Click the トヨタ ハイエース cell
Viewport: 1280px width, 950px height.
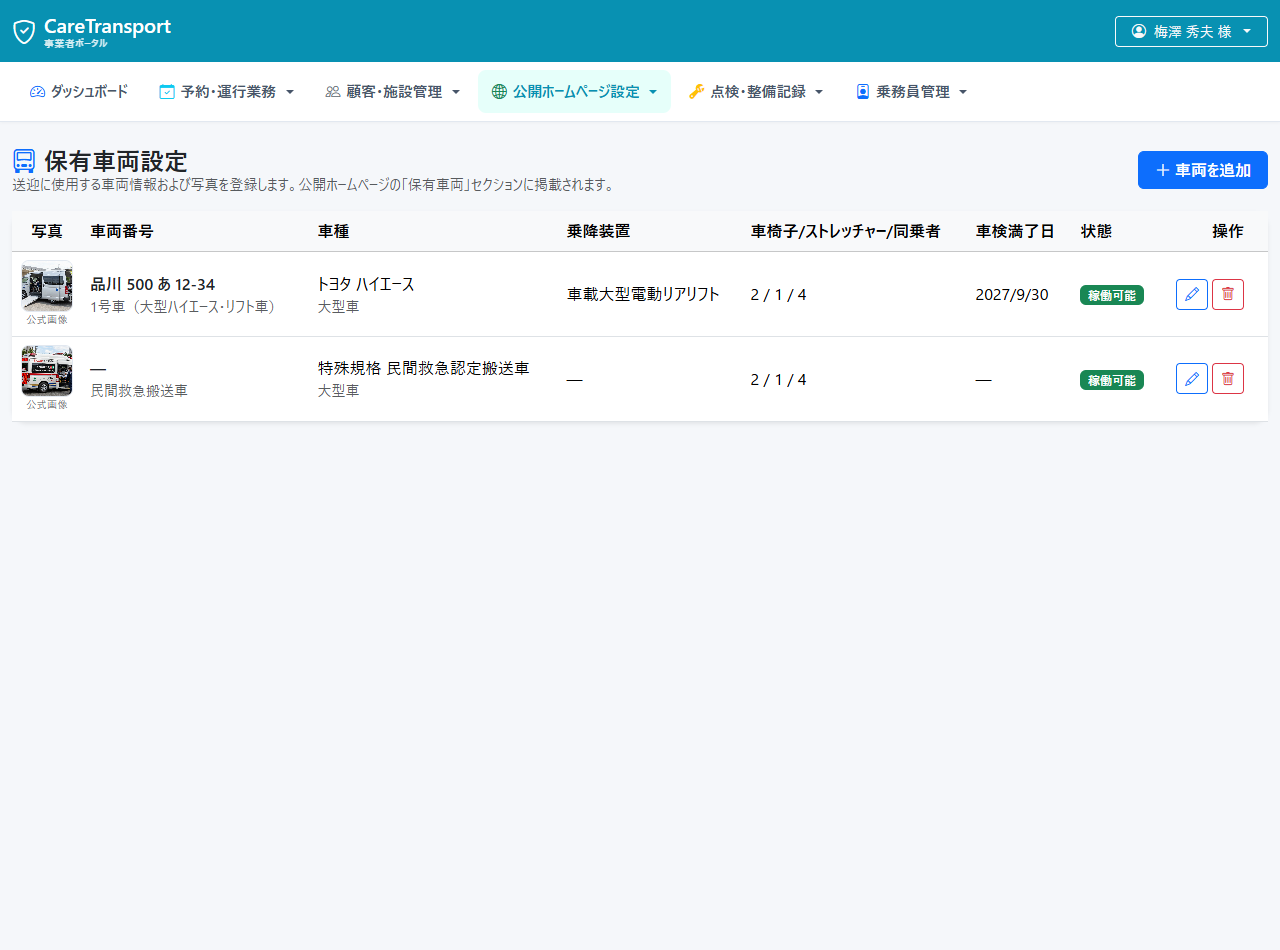(x=366, y=285)
